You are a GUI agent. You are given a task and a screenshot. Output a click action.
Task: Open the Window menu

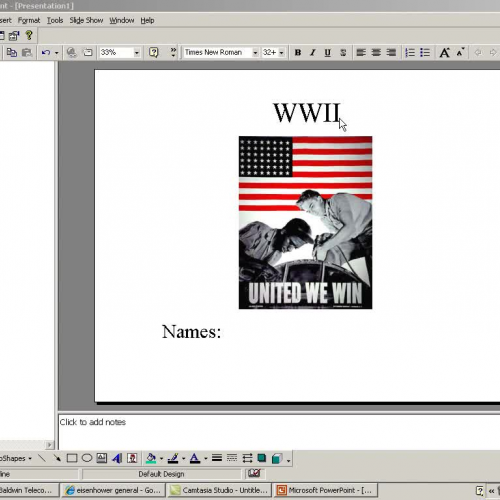coord(122,21)
